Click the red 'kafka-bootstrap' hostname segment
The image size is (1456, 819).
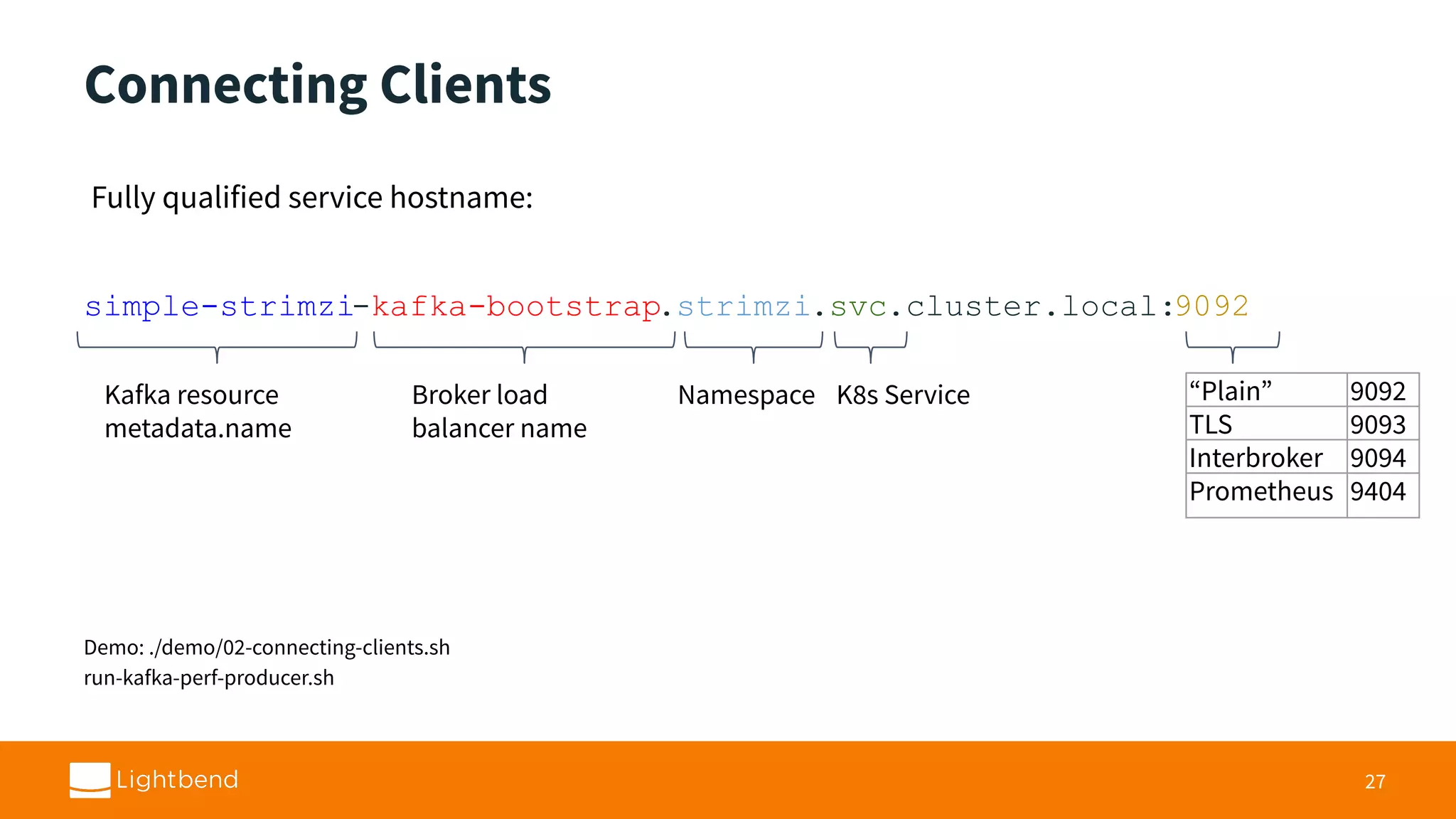pyautogui.click(x=517, y=307)
